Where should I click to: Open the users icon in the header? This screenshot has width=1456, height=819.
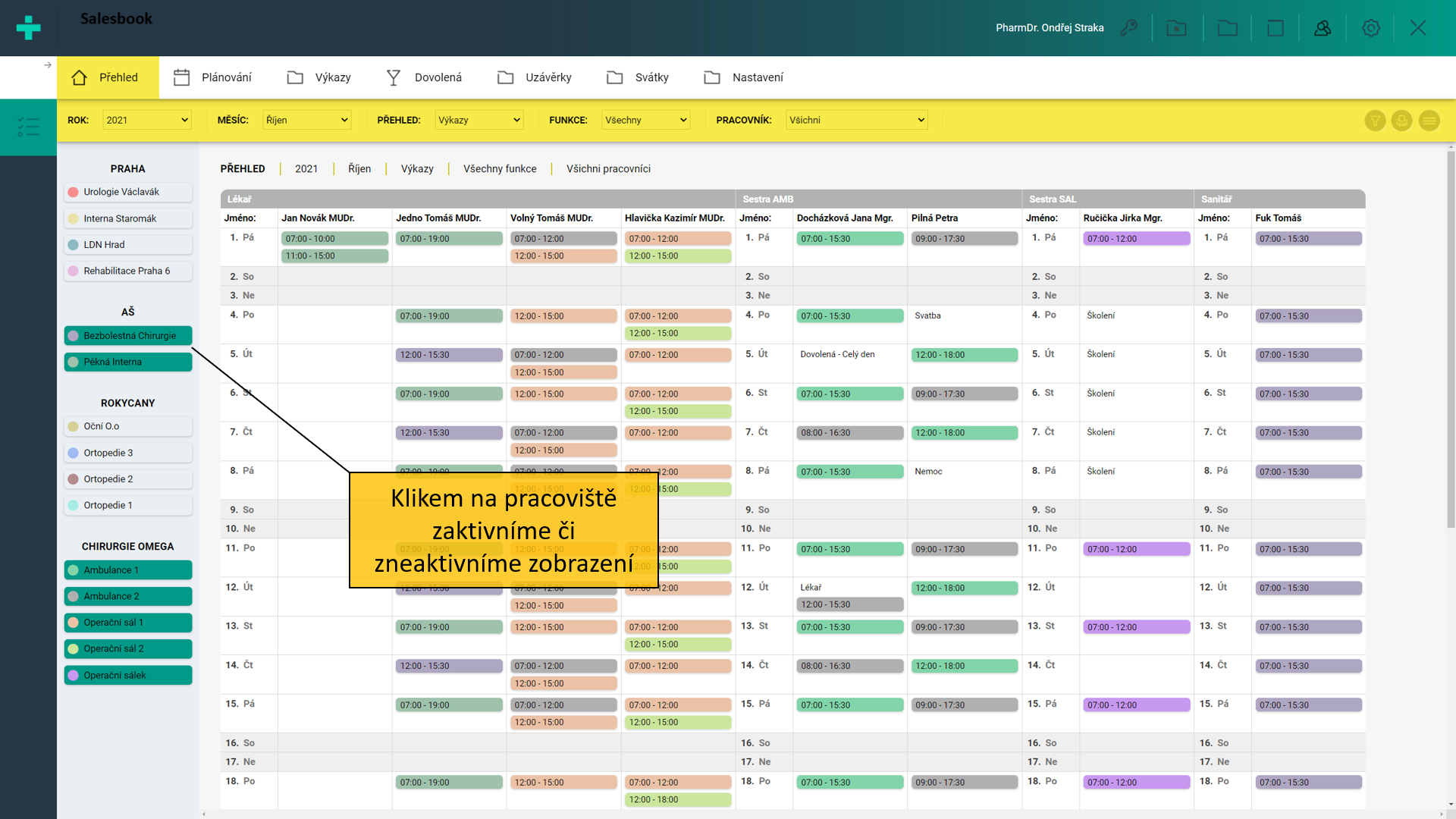point(1323,28)
